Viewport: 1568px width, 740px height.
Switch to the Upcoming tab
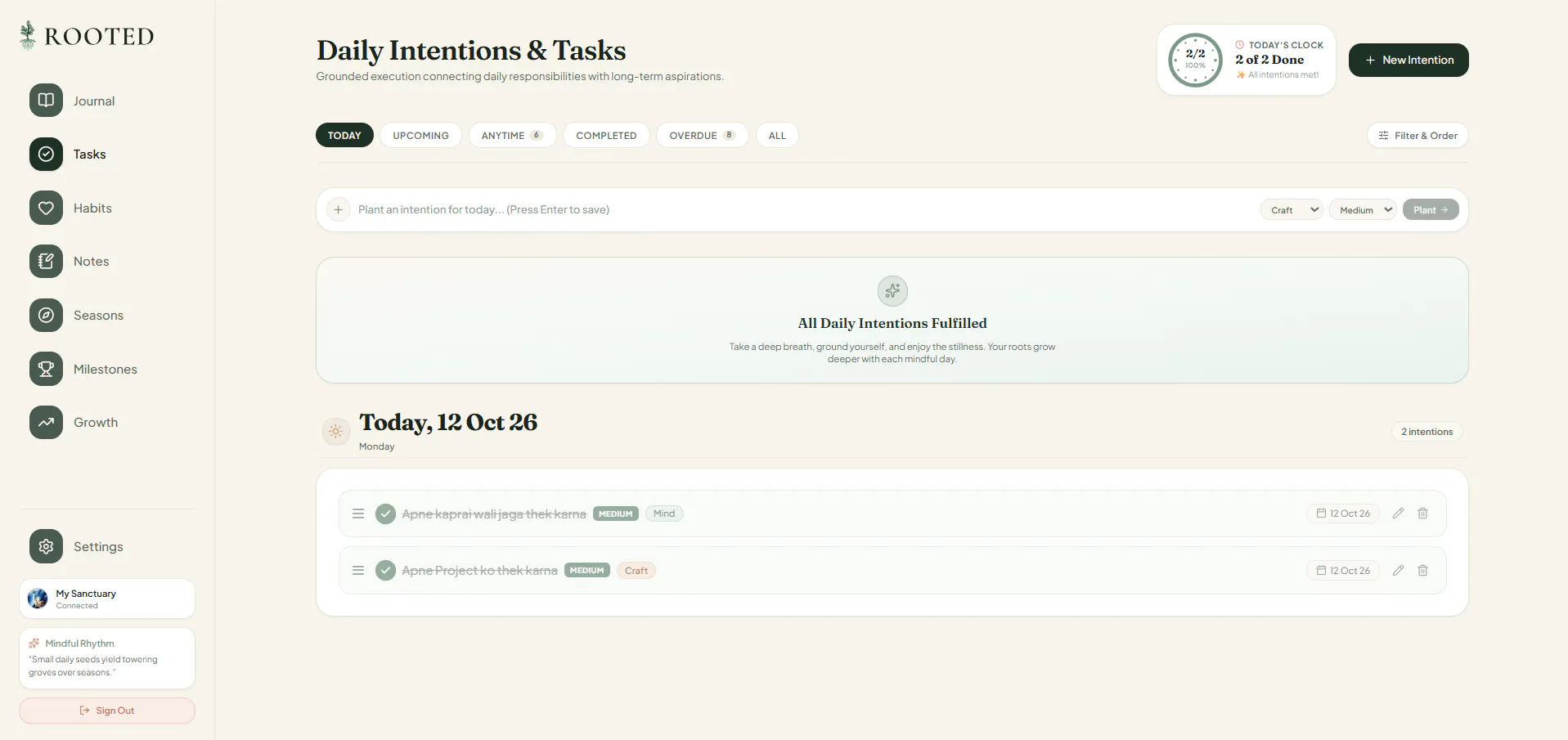pos(420,136)
